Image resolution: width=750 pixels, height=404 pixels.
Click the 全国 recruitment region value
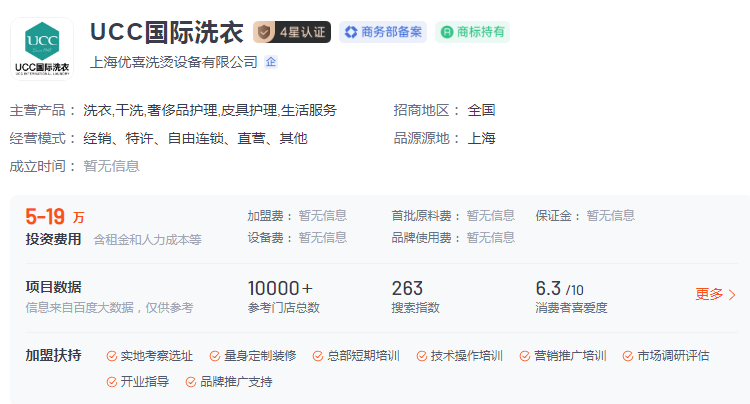(481, 110)
